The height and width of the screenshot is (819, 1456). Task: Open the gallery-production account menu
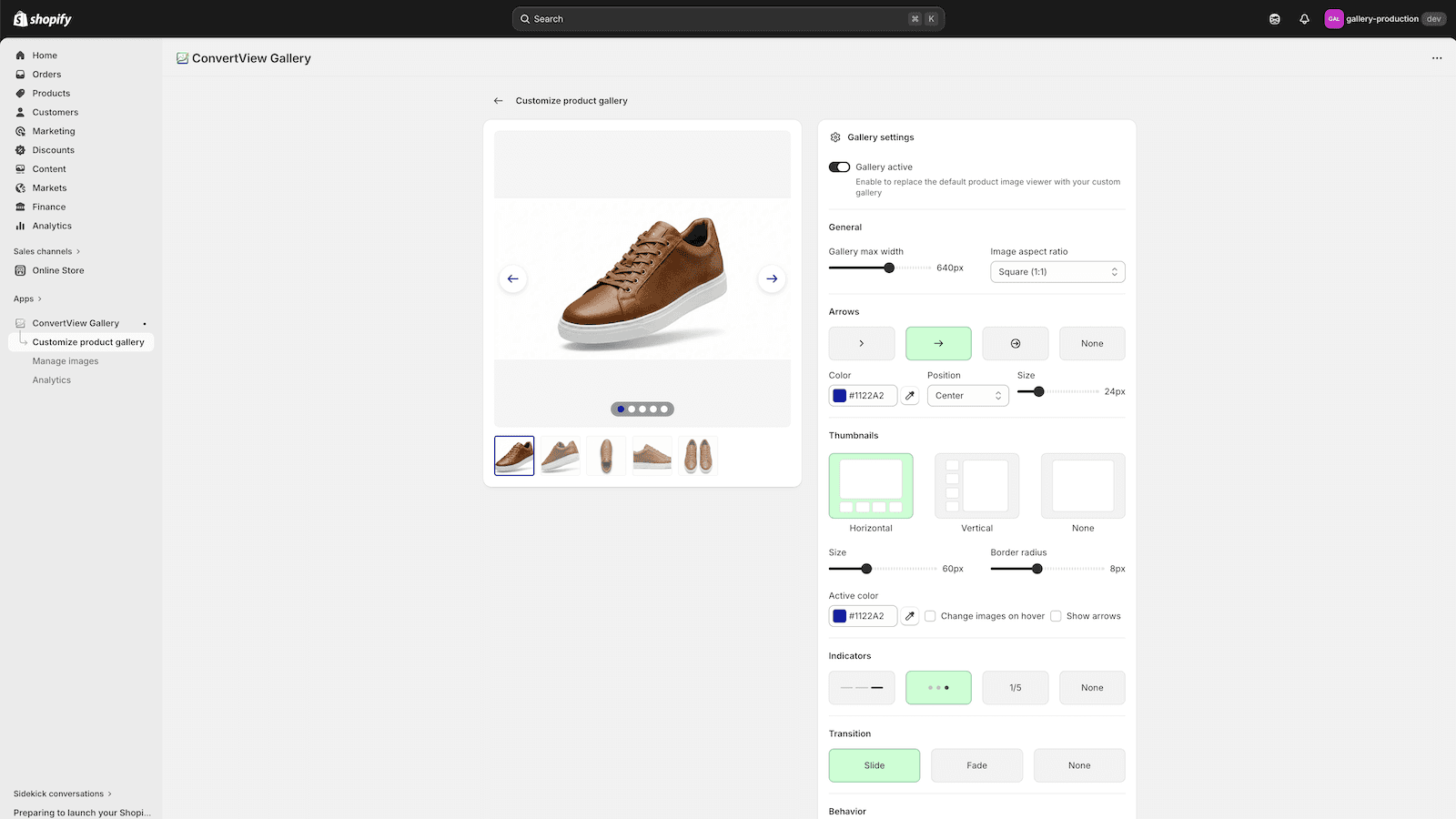click(1385, 19)
